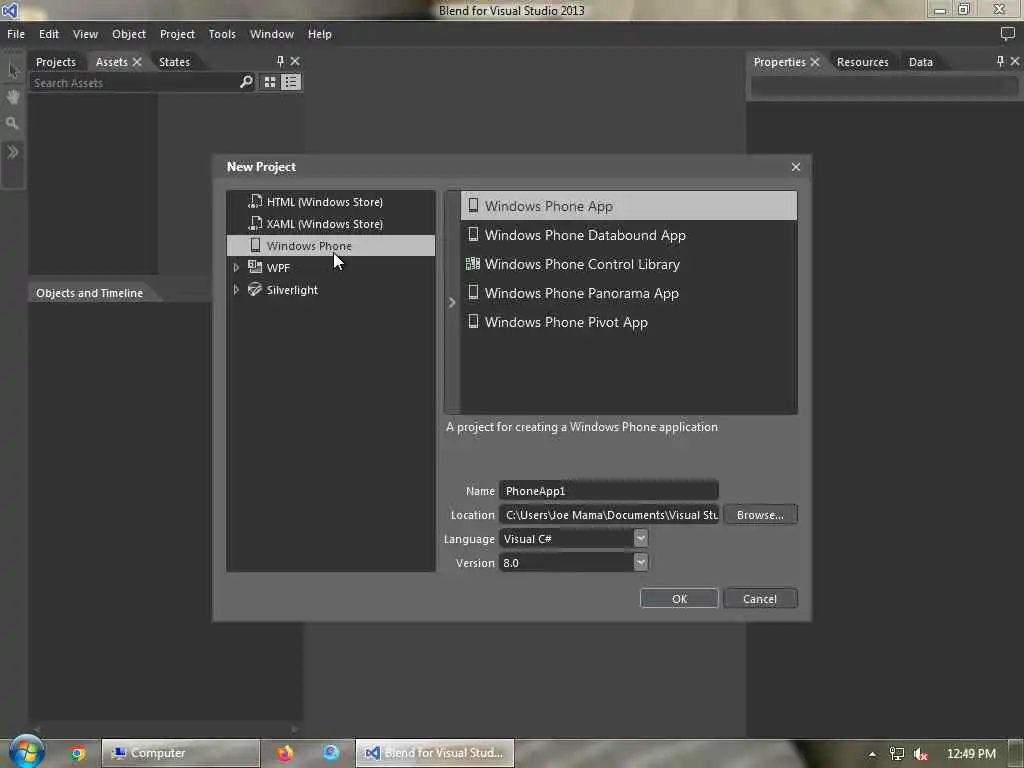The width and height of the screenshot is (1024, 768).
Task: Click the search magnifier in Assets
Action: [x=246, y=82]
